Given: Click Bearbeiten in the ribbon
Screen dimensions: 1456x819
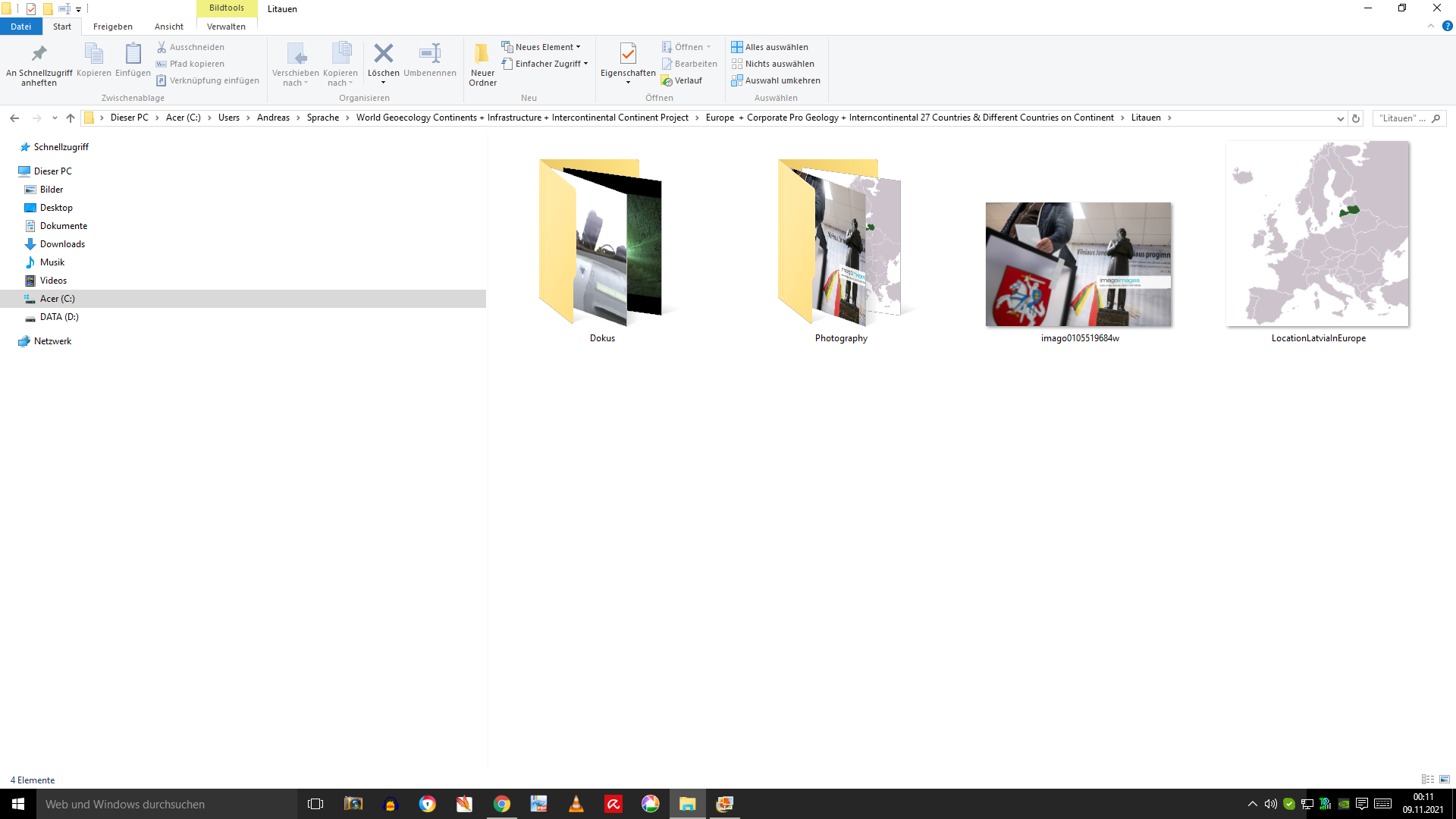Looking at the screenshot, I should [x=689, y=64].
